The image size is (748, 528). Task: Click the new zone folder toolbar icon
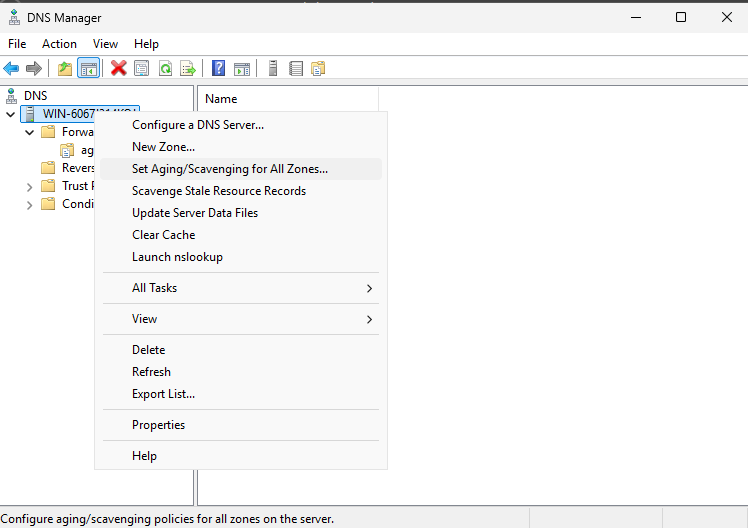(318, 69)
